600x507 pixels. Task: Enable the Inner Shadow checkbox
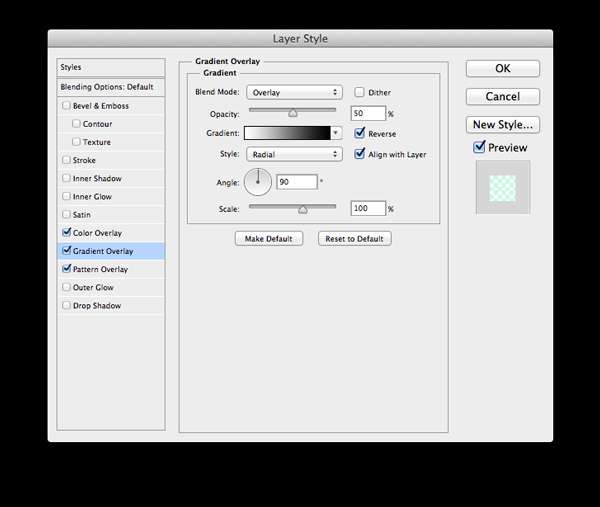coord(66,178)
